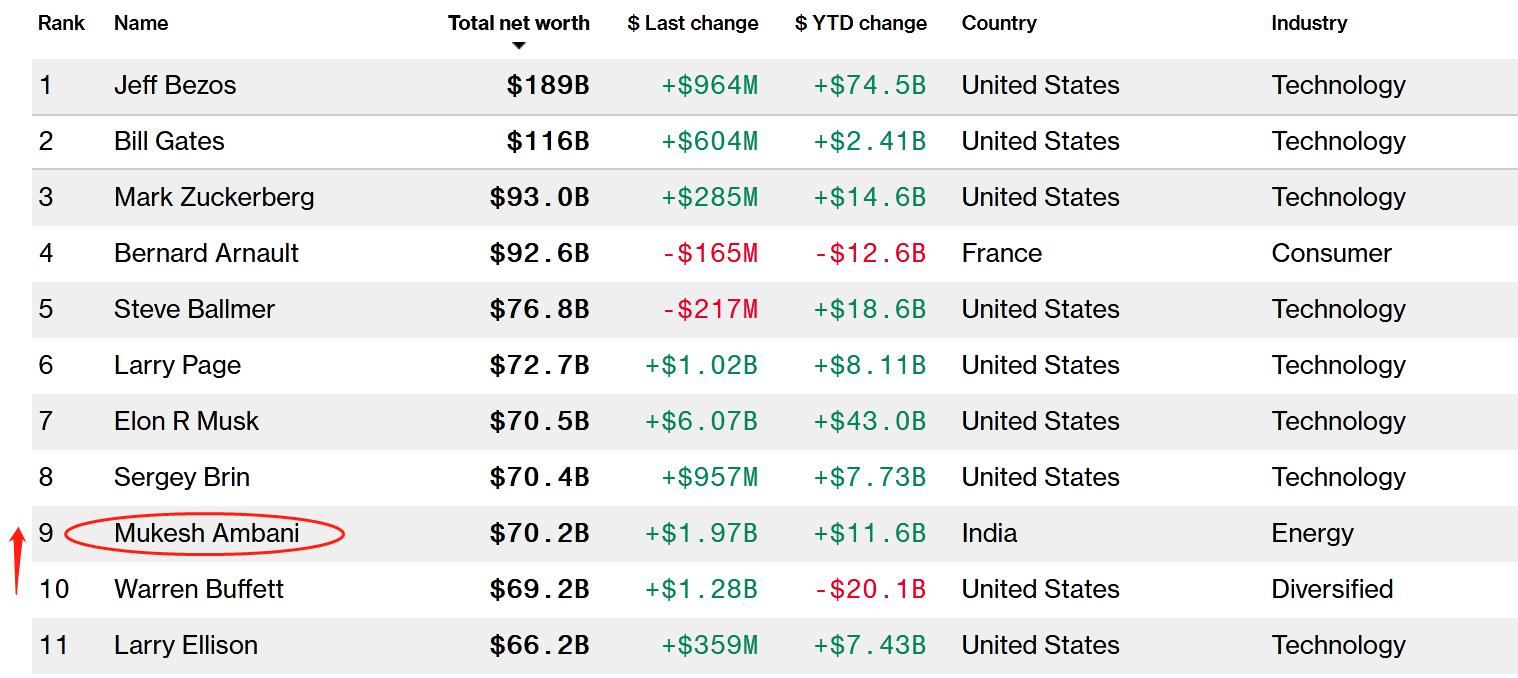Click the circled Mukesh Ambani name
This screenshot has height=678, width=1518.
coord(206,533)
